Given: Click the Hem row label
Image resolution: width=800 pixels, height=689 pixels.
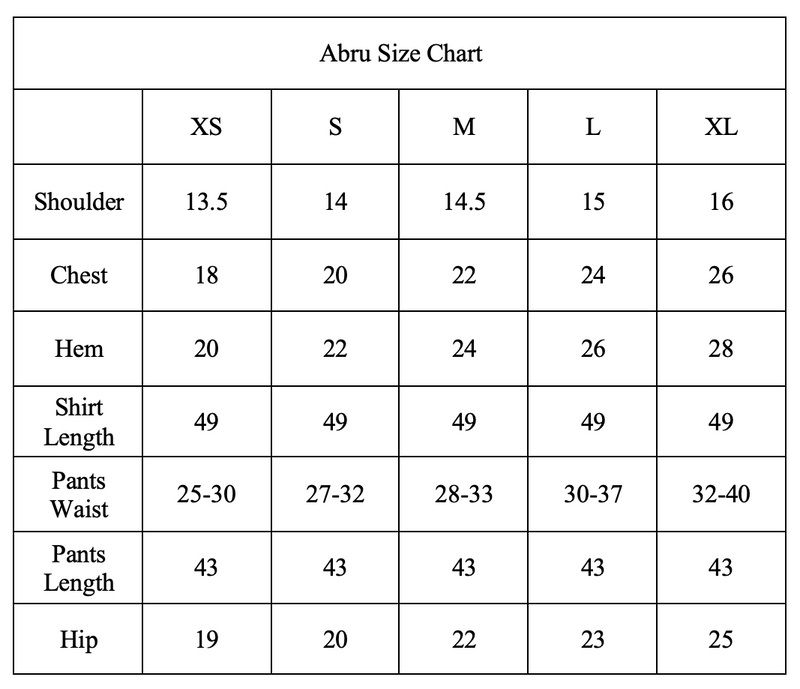Looking at the screenshot, I should (x=79, y=349).
